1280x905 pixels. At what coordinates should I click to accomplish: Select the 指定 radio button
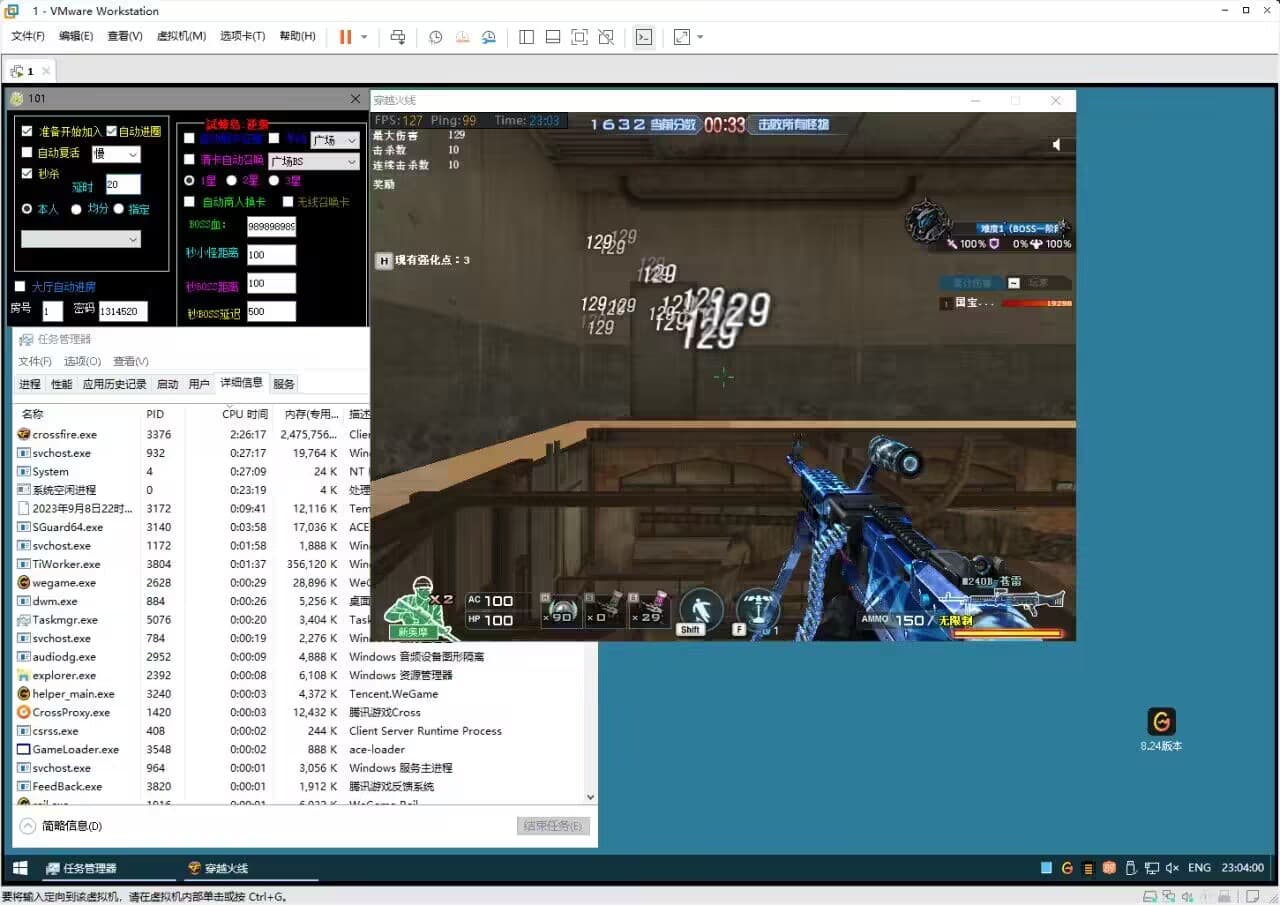(118, 209)
